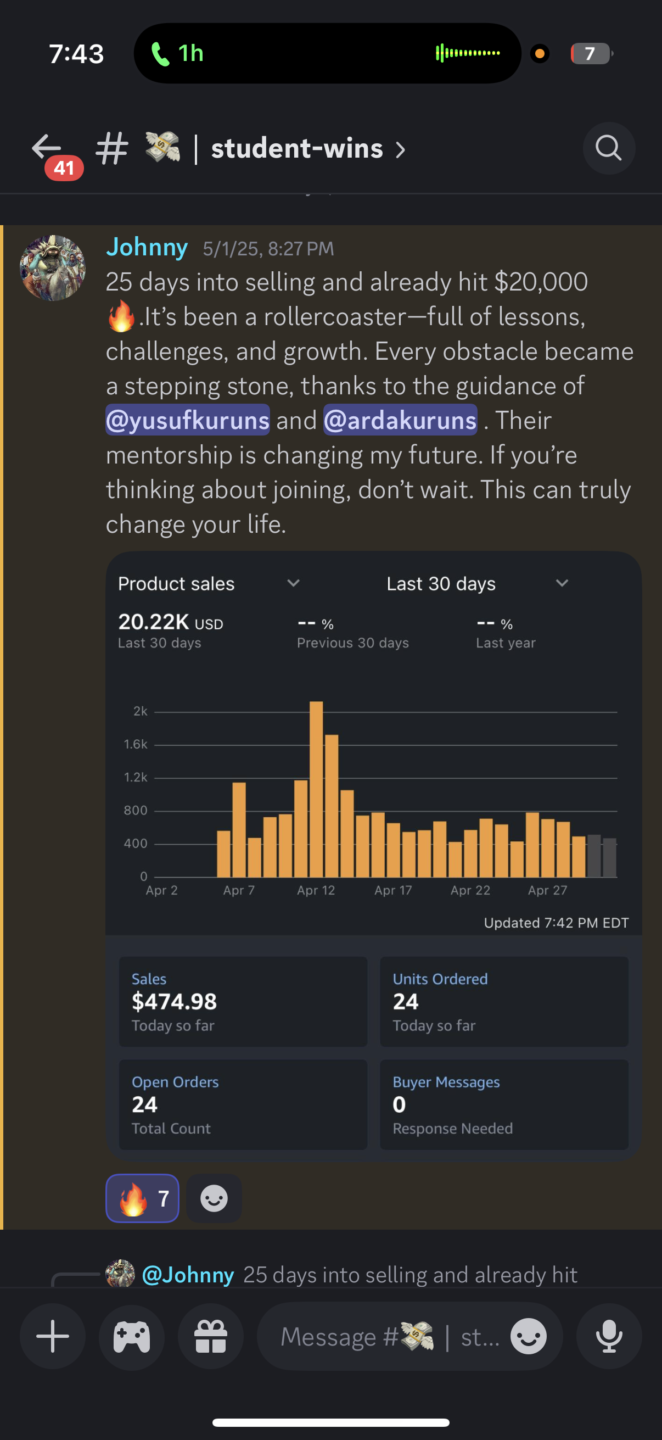
Task: Expand the Product sales dropdown
Action: pos(293,584)
